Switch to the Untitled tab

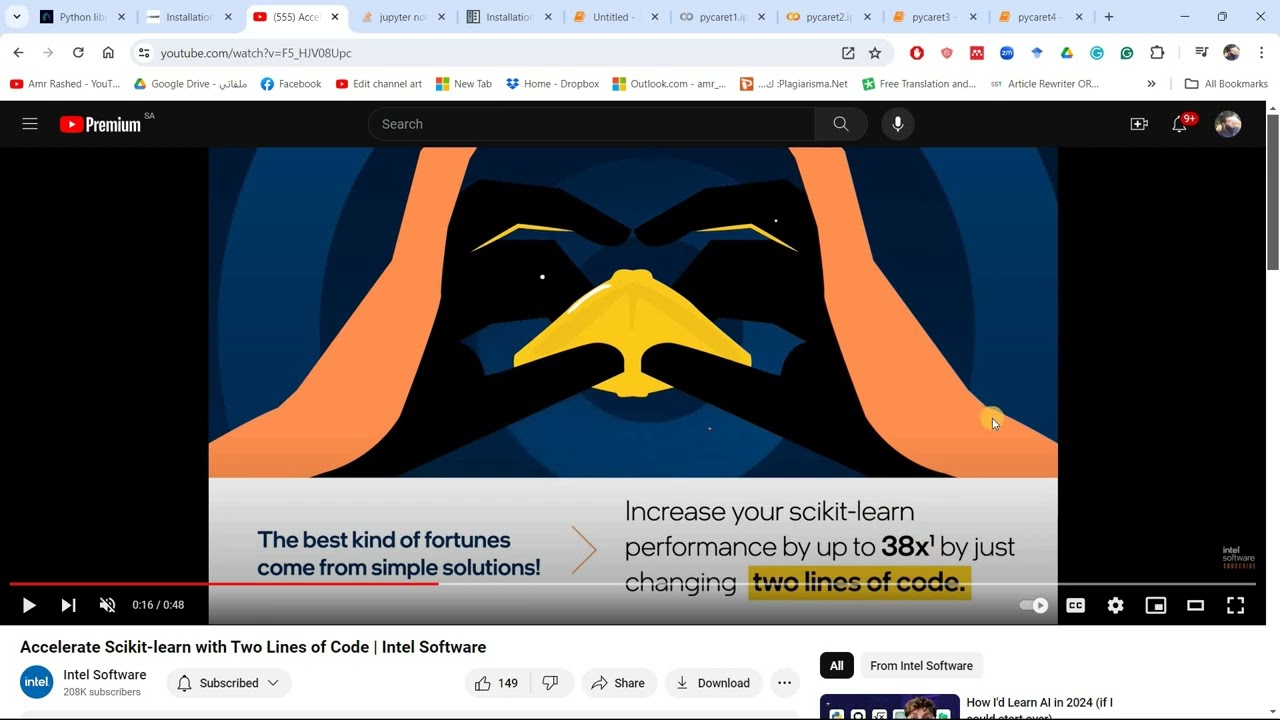(615, 17)
